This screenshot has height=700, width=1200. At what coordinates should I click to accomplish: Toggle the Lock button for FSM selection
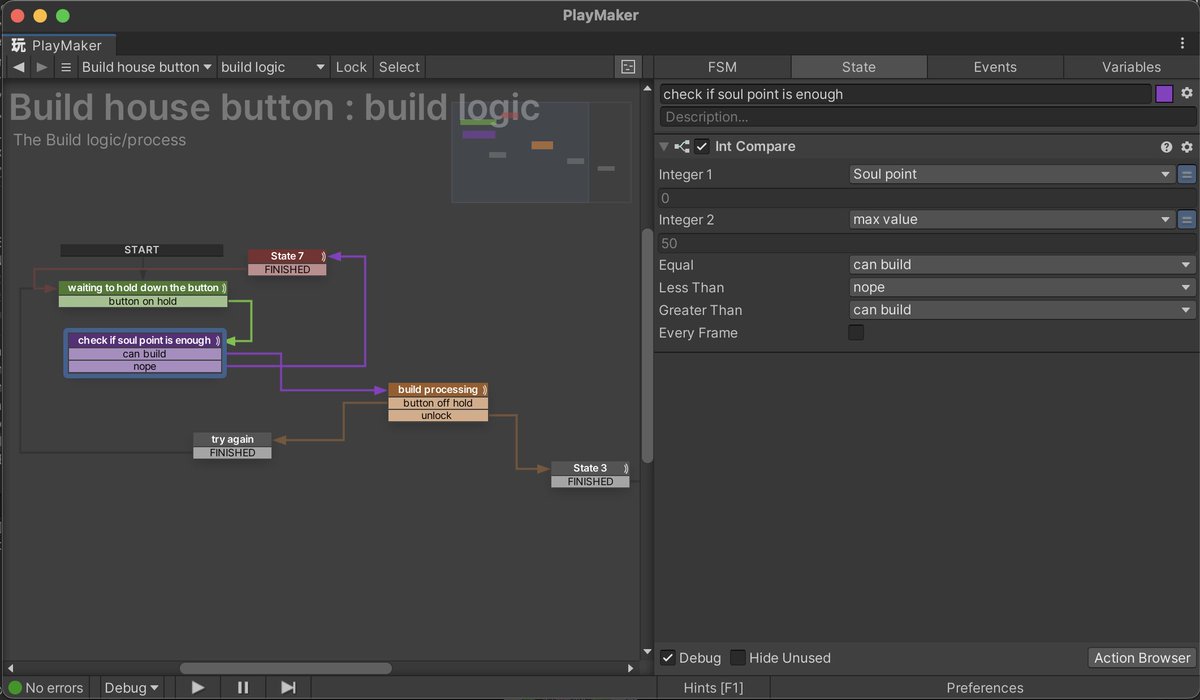pyautogui.click(x=351, y=67)
